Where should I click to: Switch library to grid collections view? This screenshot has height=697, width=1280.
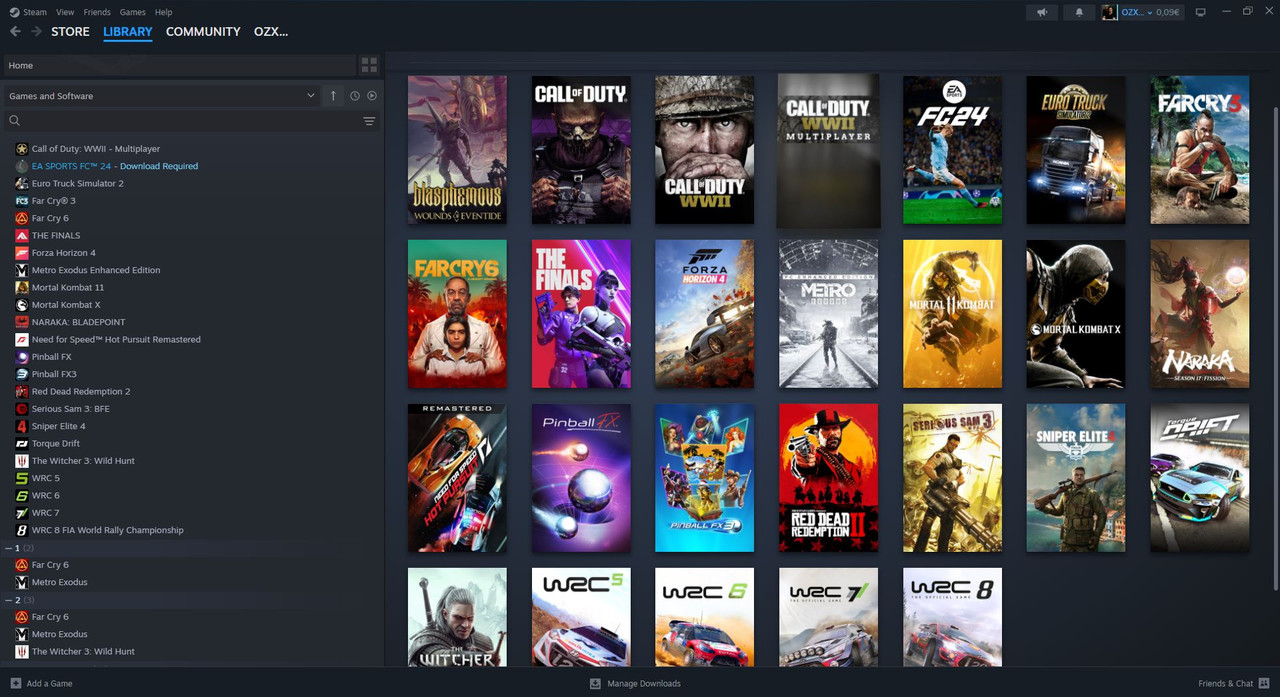click(x=370, y=65)
